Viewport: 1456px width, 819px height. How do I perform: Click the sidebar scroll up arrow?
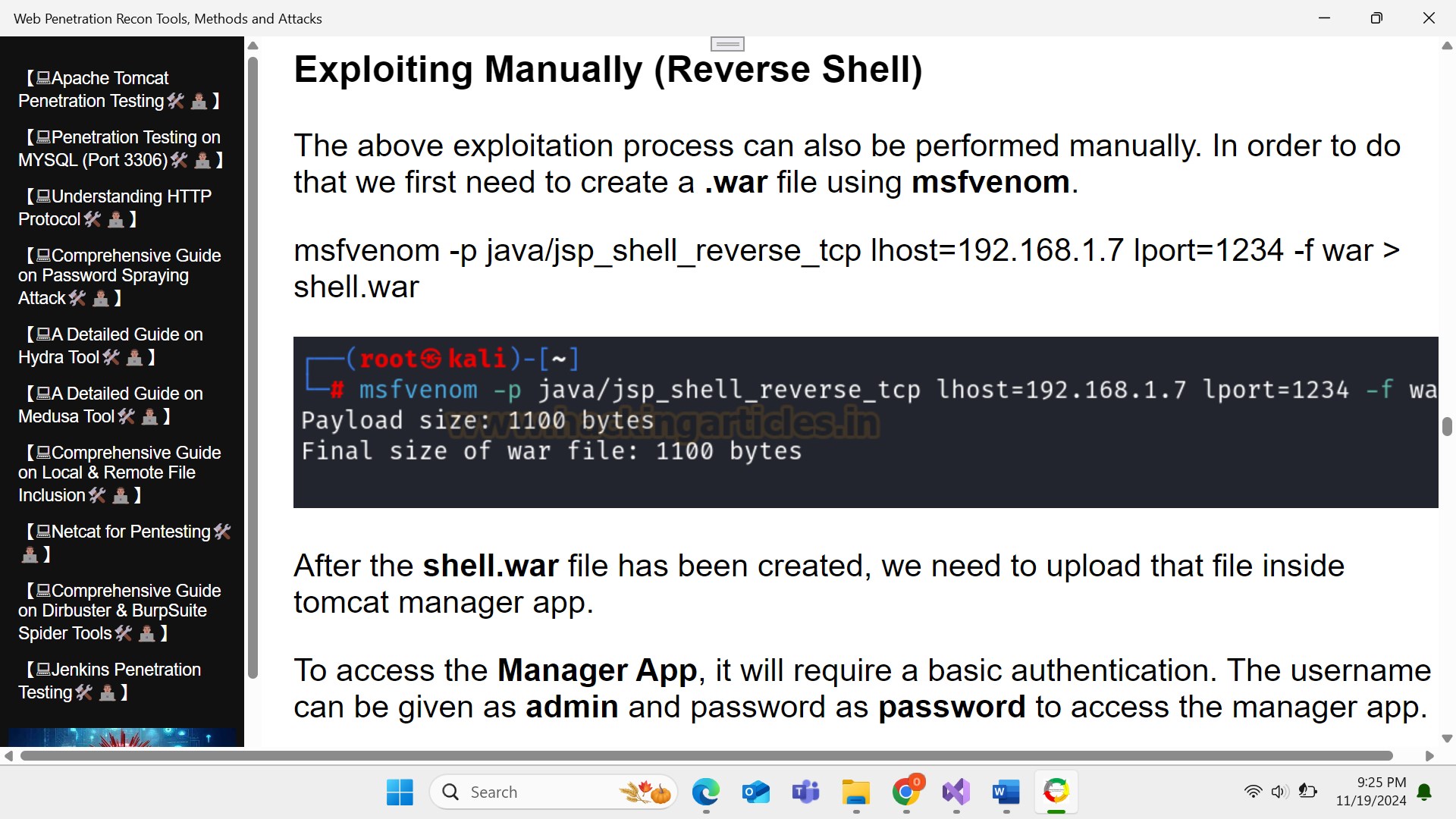[253, 45]
